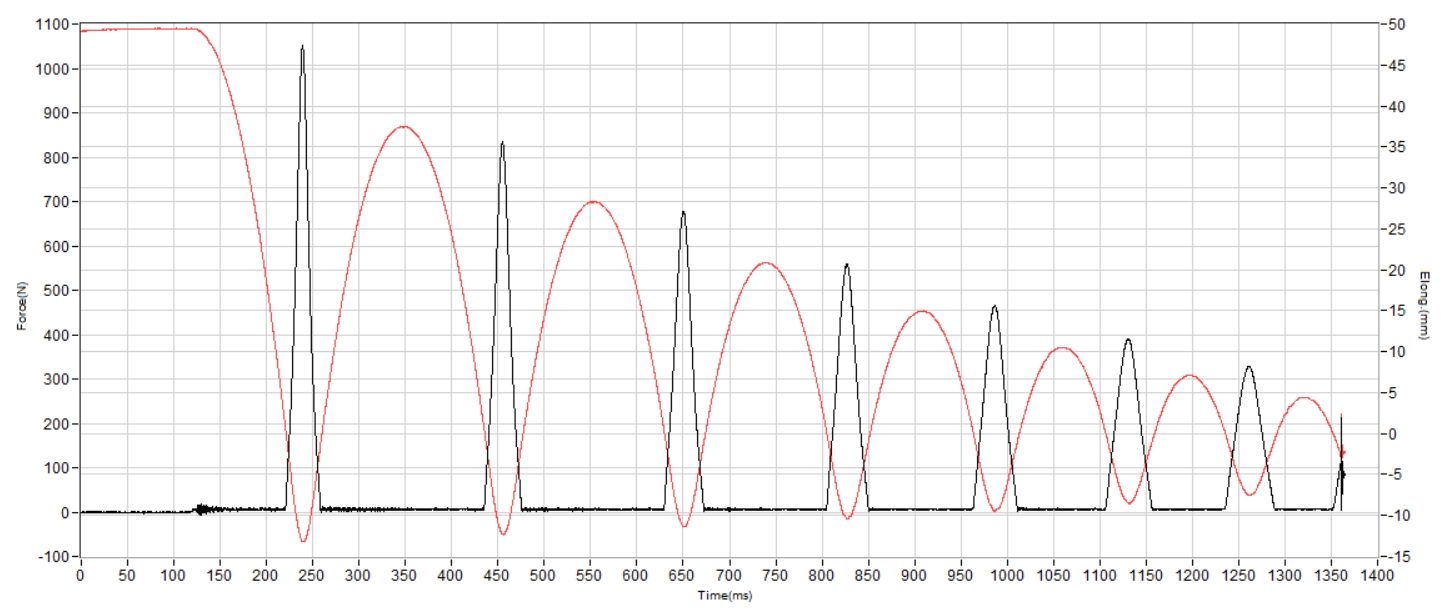Click the red end marker of the elongation curve
1445x608 pixels.
point(1342,453)
